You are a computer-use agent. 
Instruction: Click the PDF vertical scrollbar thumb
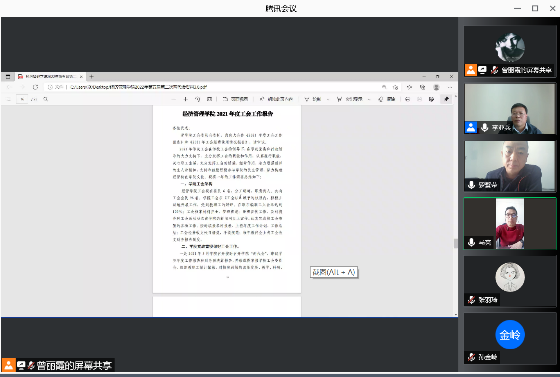(455, 243)
